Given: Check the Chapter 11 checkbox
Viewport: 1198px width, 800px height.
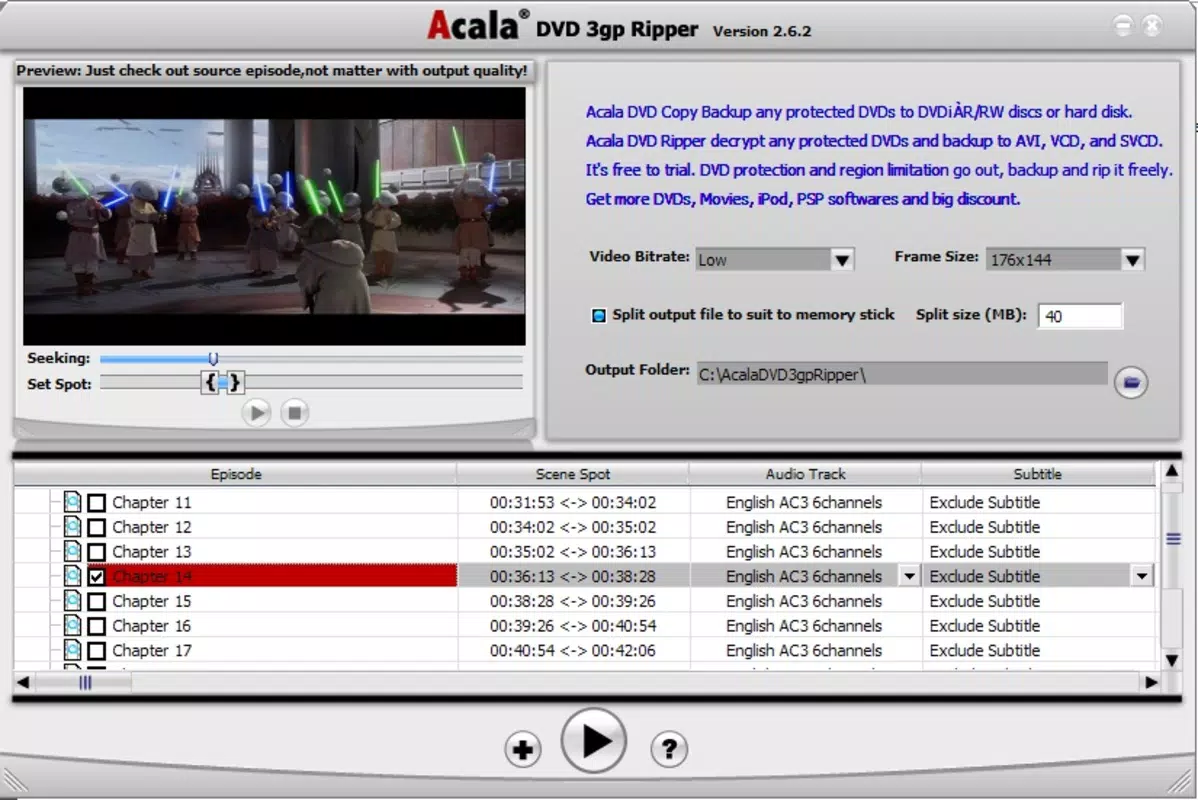Looking at the screenshot, I should click(x=96, y=503).
